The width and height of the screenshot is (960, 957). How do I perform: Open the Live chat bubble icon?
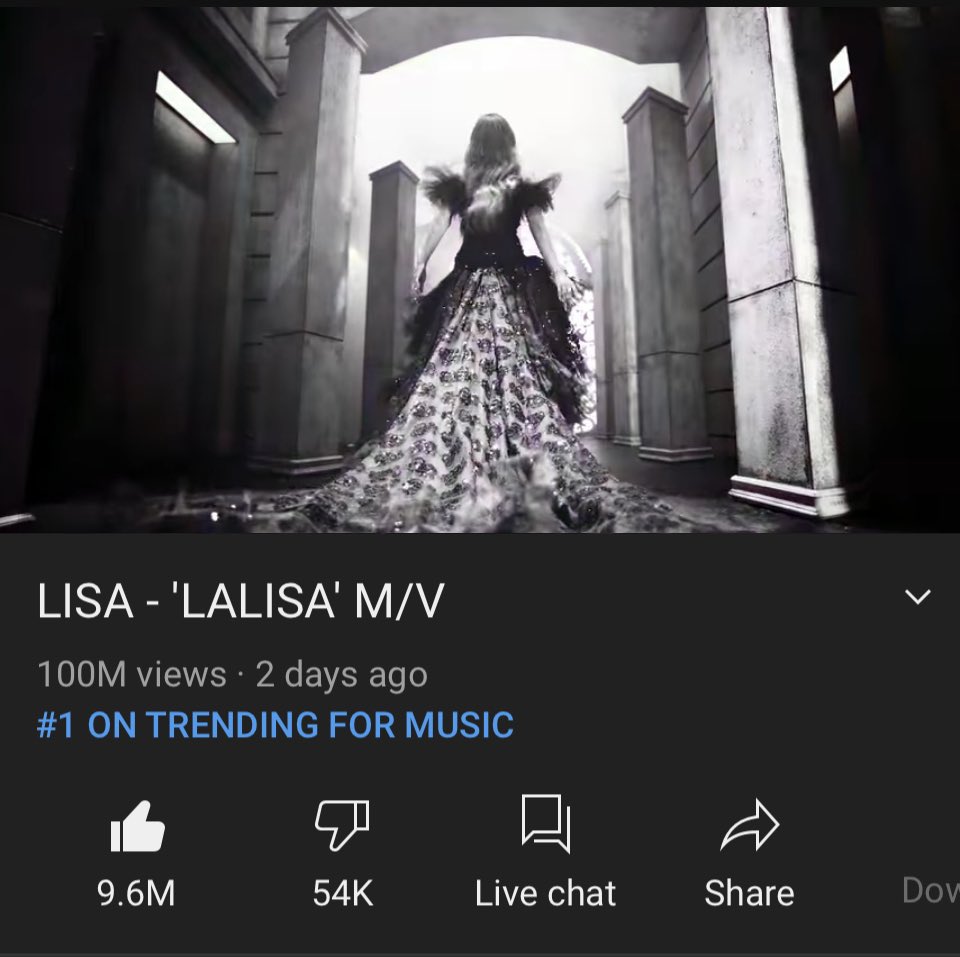click(546, 824)
